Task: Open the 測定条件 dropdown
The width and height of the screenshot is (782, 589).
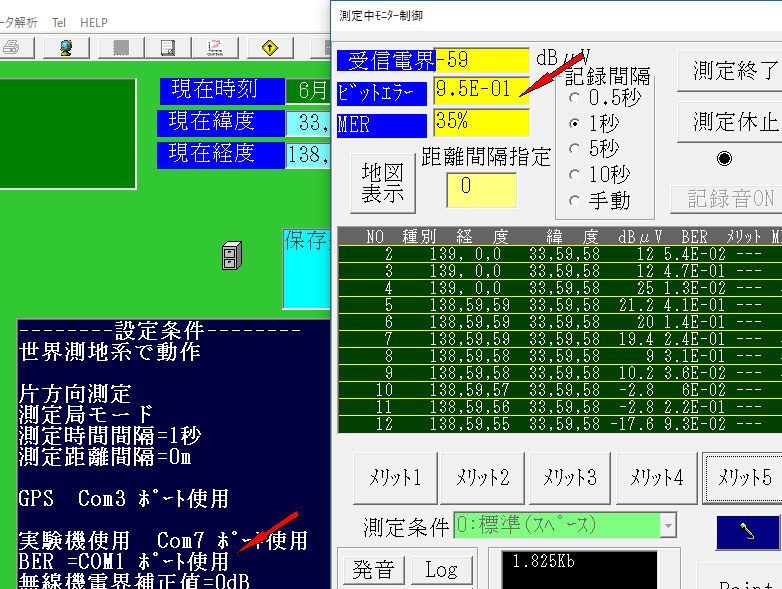Action: pyautogui.click(x=668, y=525)
